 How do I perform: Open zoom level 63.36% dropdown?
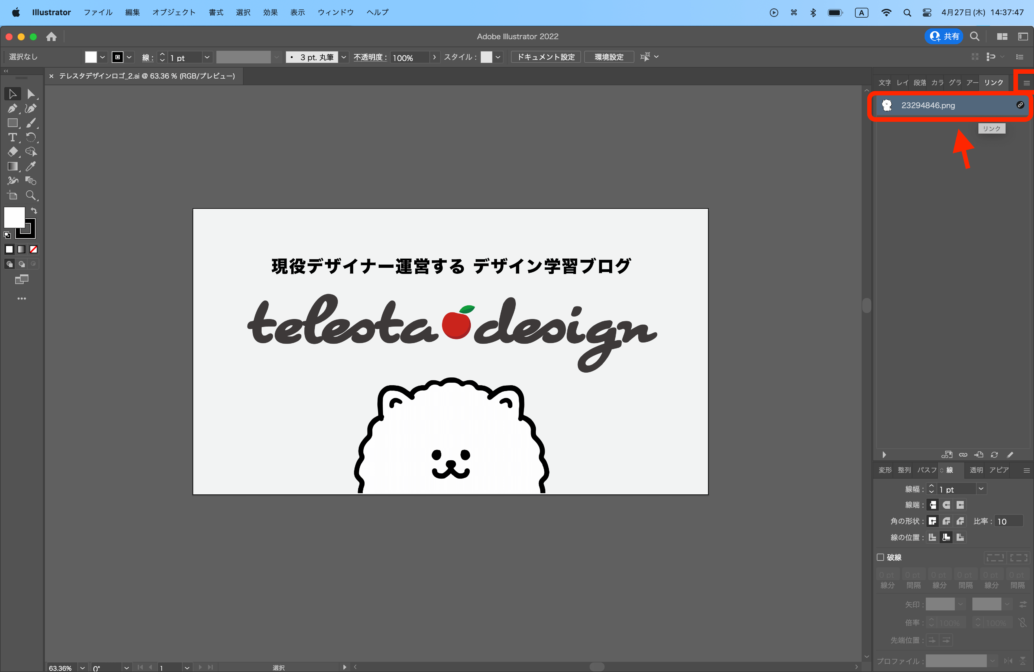[82, 667]
